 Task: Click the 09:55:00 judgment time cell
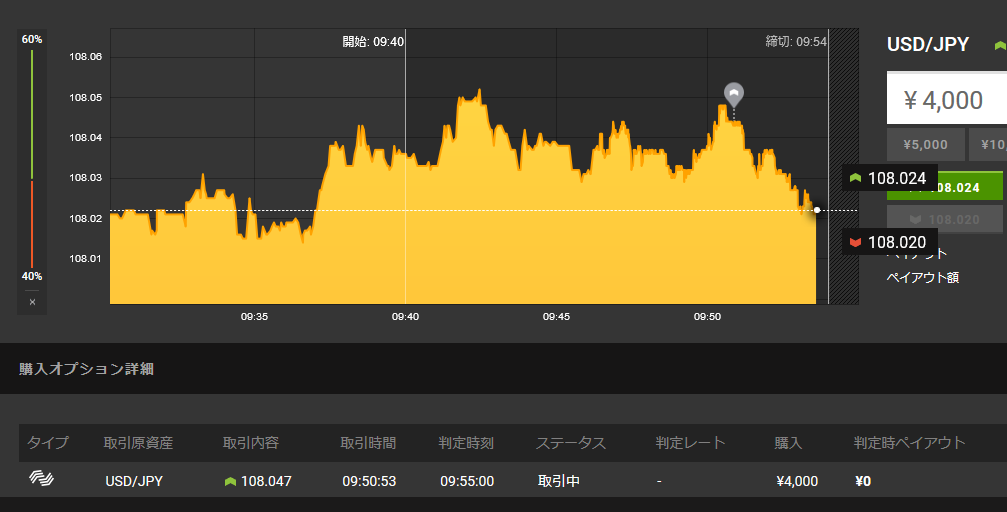pos(467,481)
